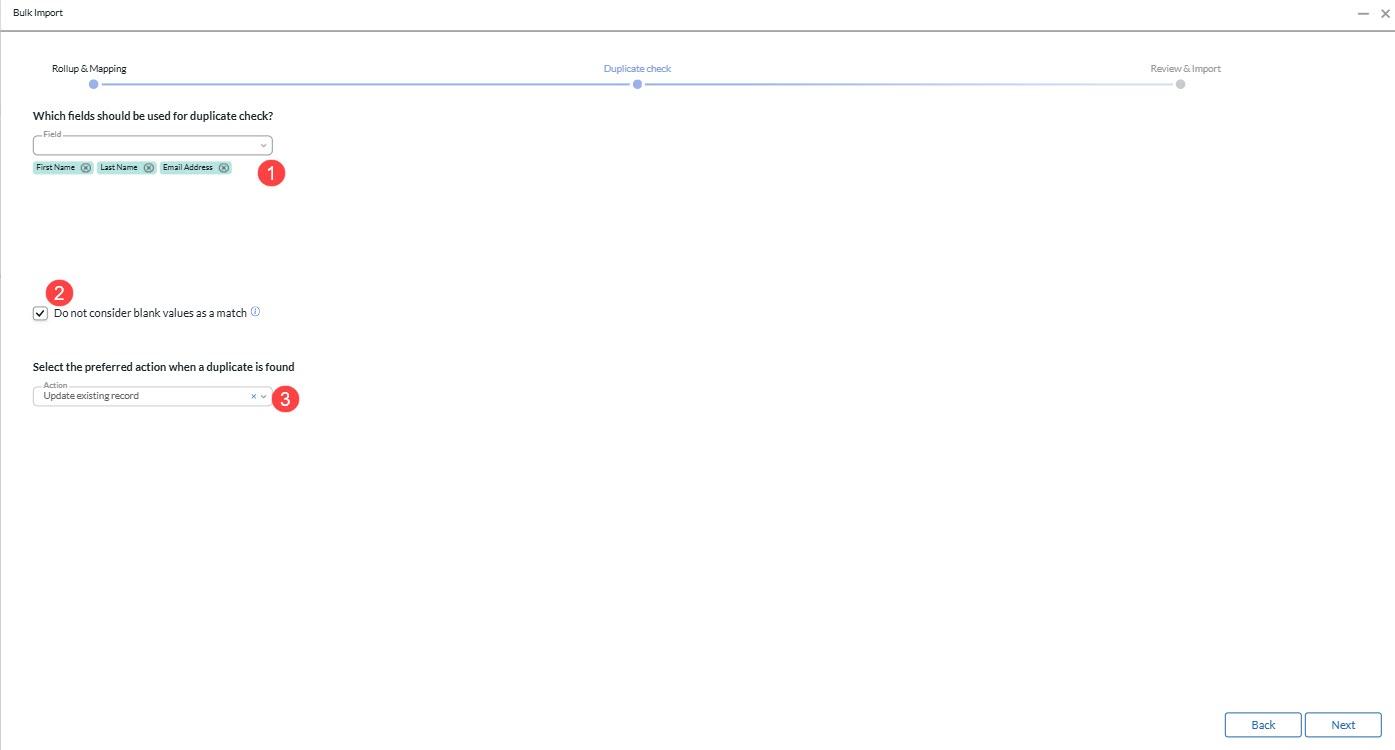The width and height of the screenshot is (1395, 750).
Task: Proceed with the Next button
Action: (1343, 725)
